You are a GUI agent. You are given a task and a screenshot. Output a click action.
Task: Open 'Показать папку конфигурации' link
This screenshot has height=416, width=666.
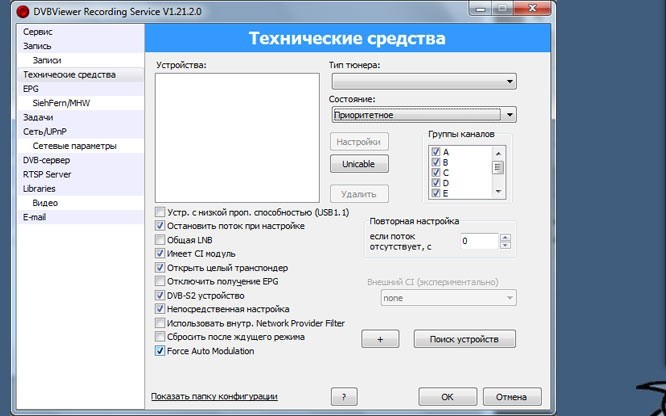(x=213, y=397)
